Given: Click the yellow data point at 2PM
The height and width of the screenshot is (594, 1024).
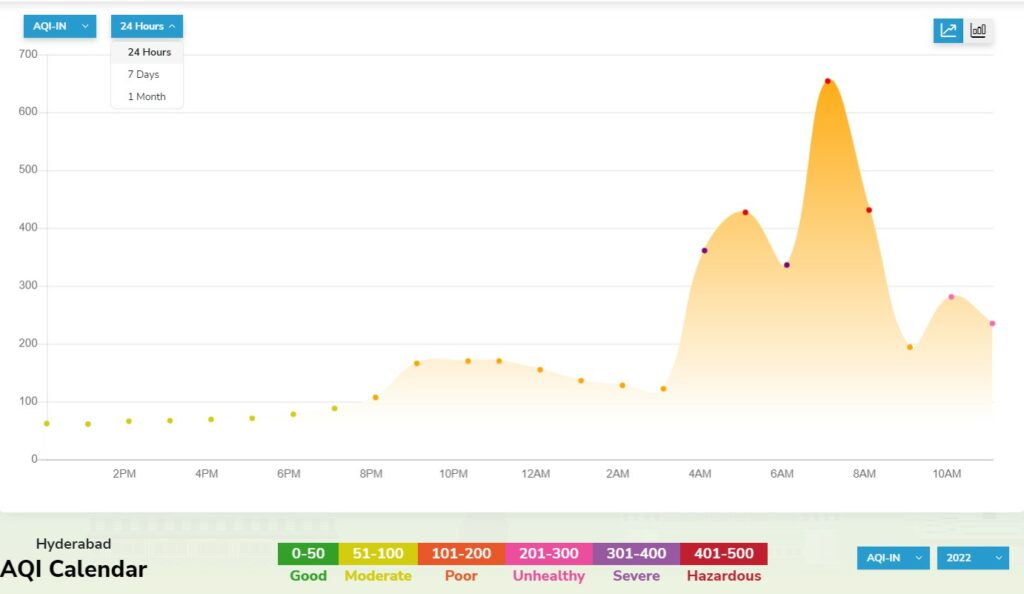Looking at the screenshot, I should pos(129,422).
